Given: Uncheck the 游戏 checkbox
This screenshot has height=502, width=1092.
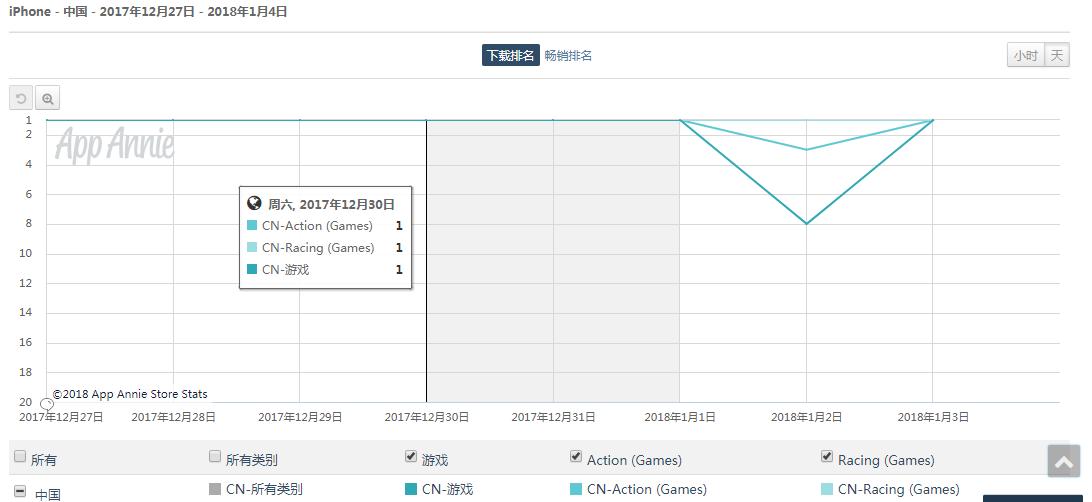Looking at the screenshot, I should 411,457.
